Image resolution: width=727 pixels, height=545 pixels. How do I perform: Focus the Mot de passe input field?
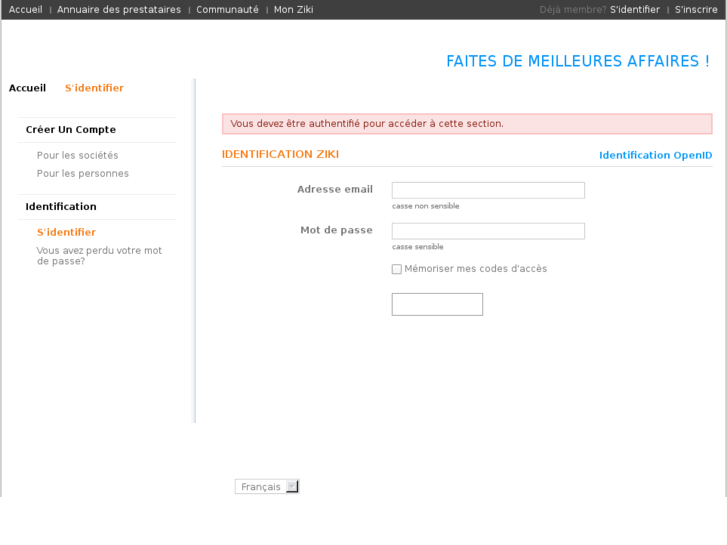[488, 231]
